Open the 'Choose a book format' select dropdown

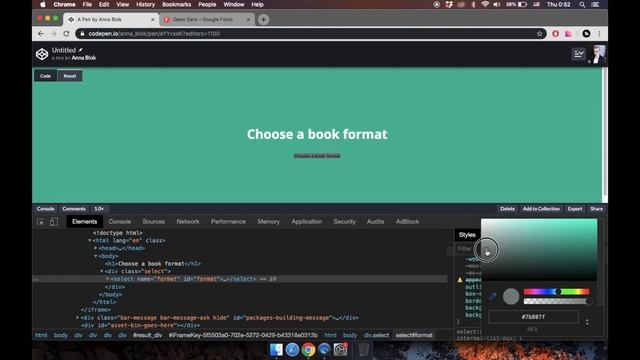click(317, 156)
